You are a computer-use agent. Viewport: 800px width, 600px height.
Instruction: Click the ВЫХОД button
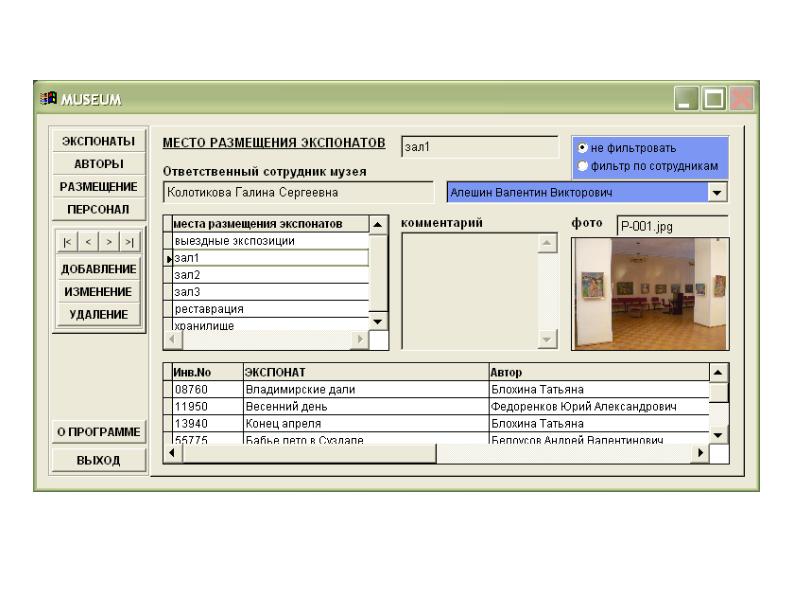[98, 460]
